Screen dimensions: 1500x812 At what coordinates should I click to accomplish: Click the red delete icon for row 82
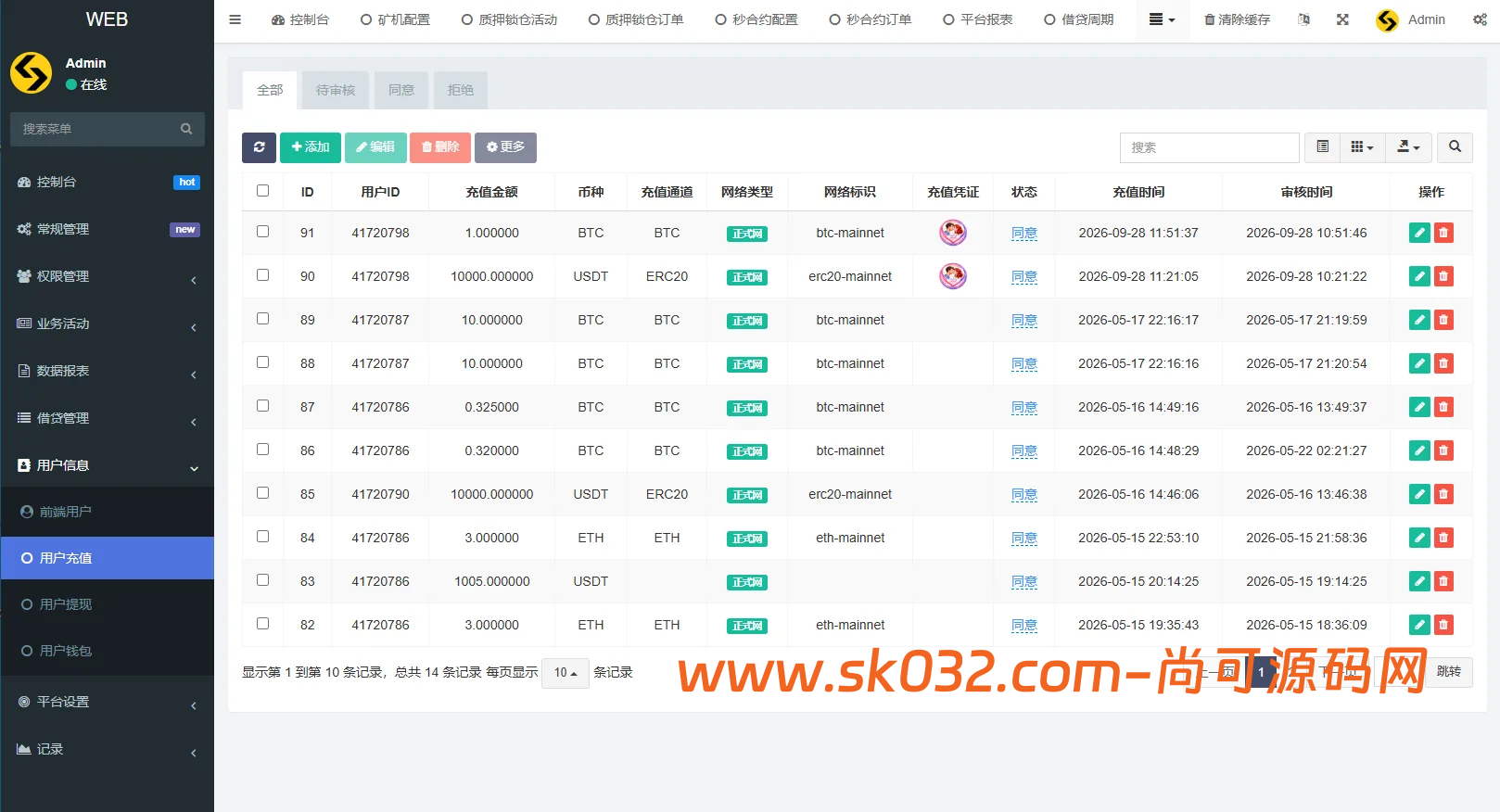[x=1443, y=625]
